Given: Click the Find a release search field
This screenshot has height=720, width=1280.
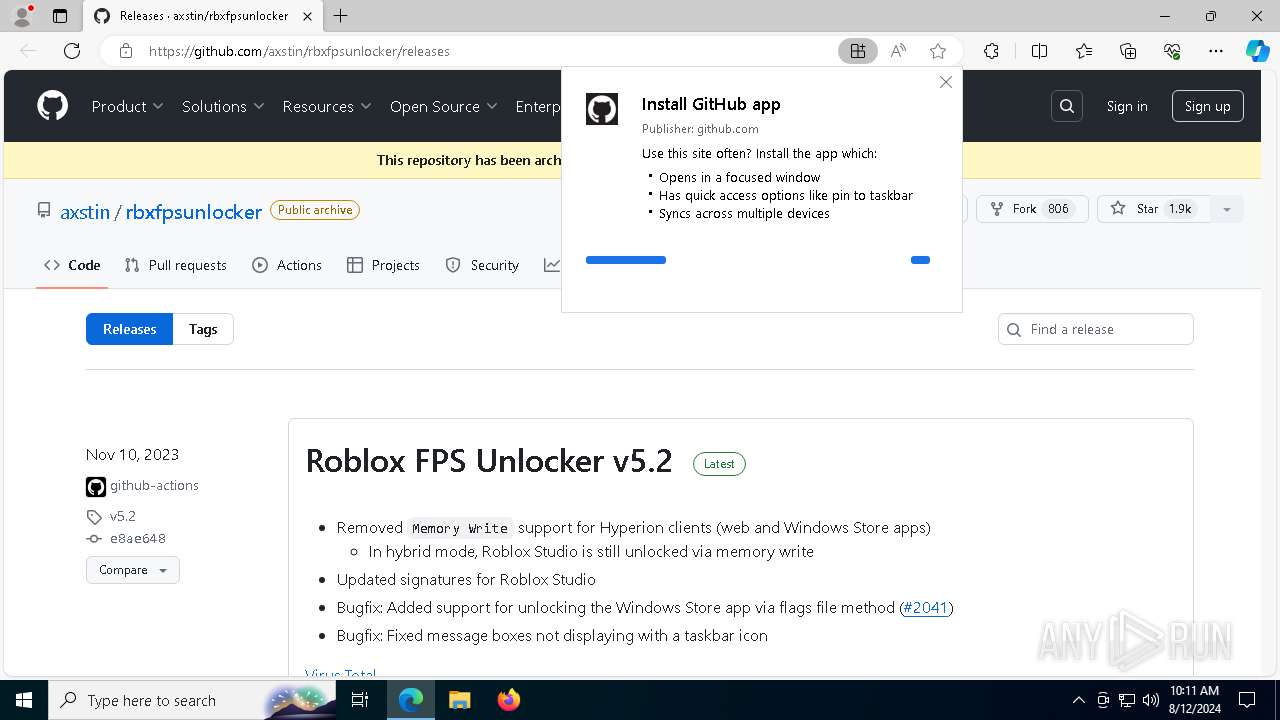Looking at the screenshot, I should (x=1095, y=329).
